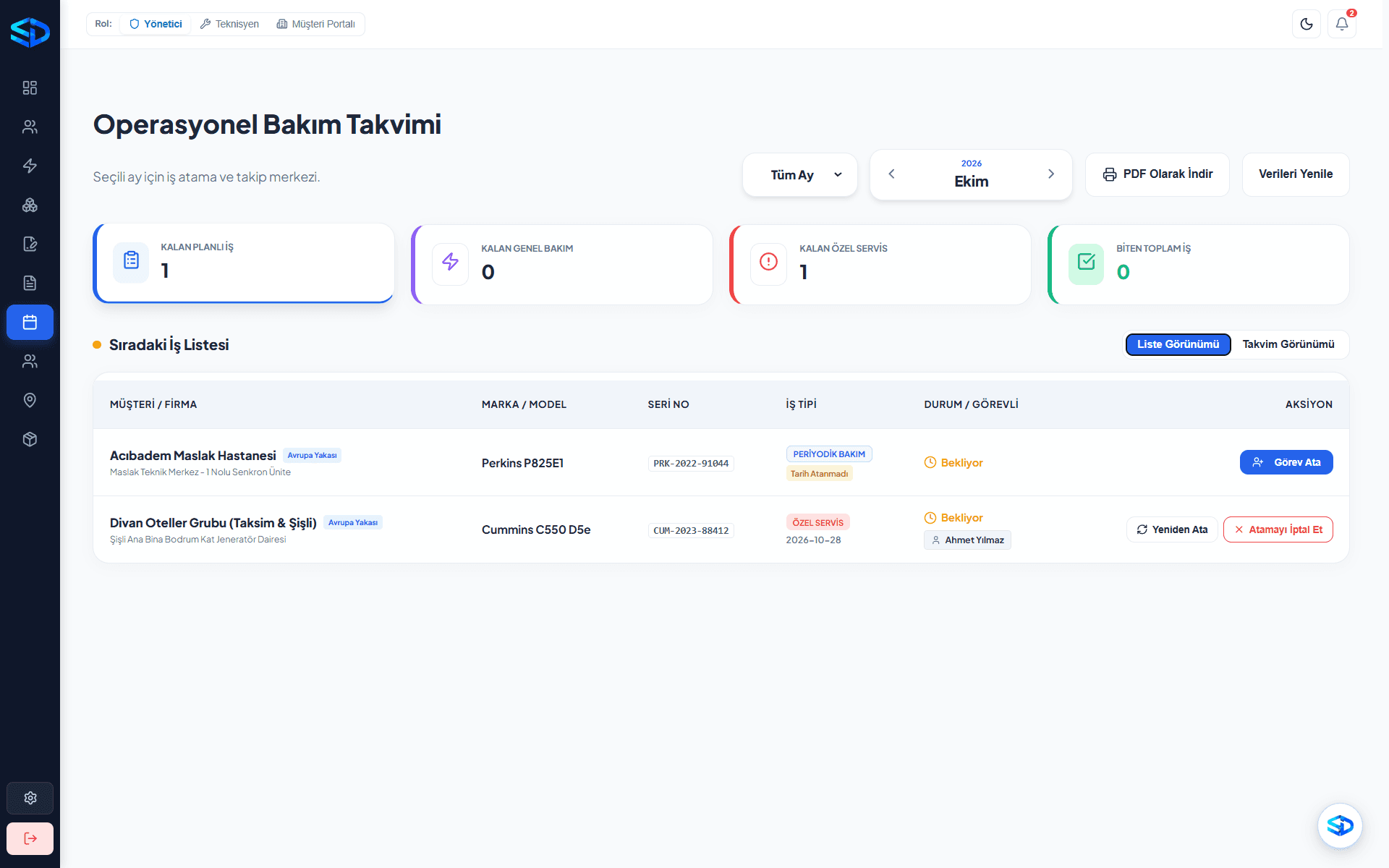The width and height of the screenshot is (1389, 868).
Task: Select the calendar sidebar icon
Action: click(30, 322)
